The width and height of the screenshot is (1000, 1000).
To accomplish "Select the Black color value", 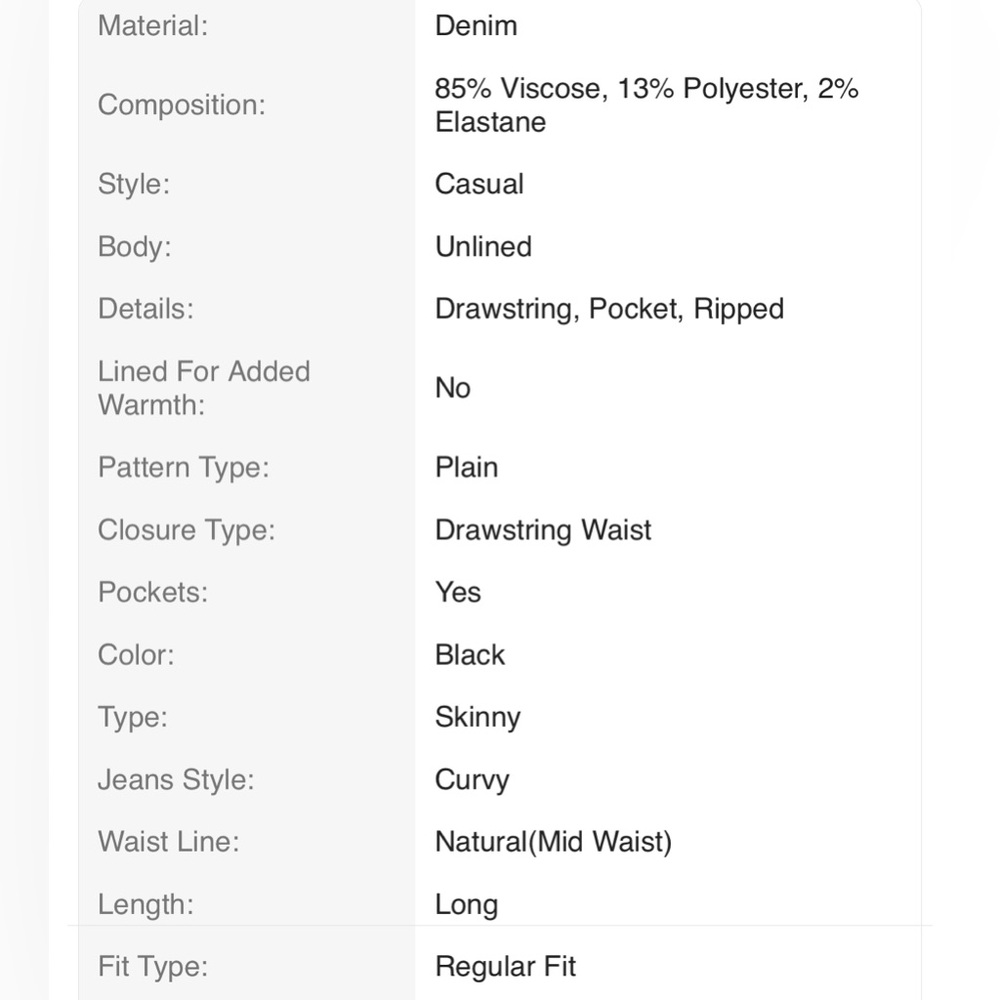I will tap(469, 655).
